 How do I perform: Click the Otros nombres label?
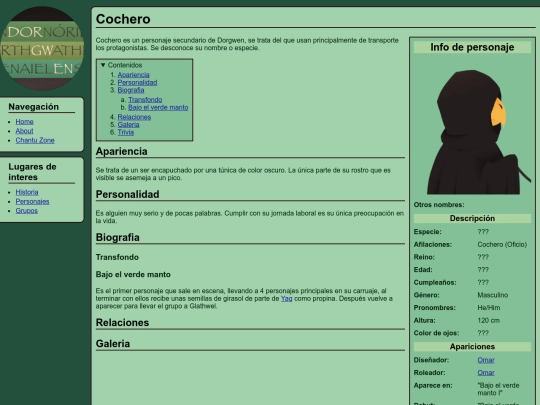pyautogui.click(x=439, y=205)
